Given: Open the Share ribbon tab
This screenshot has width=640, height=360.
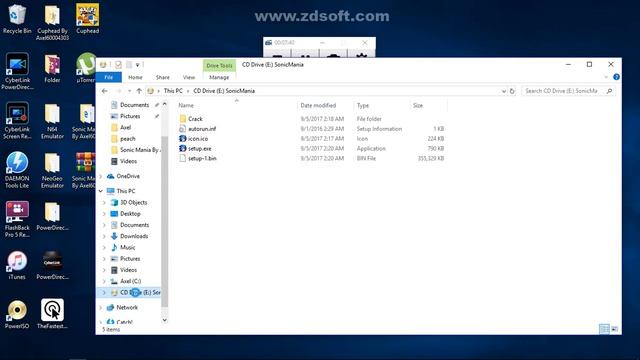Looking at the screenshot, I should coord(162,77).
